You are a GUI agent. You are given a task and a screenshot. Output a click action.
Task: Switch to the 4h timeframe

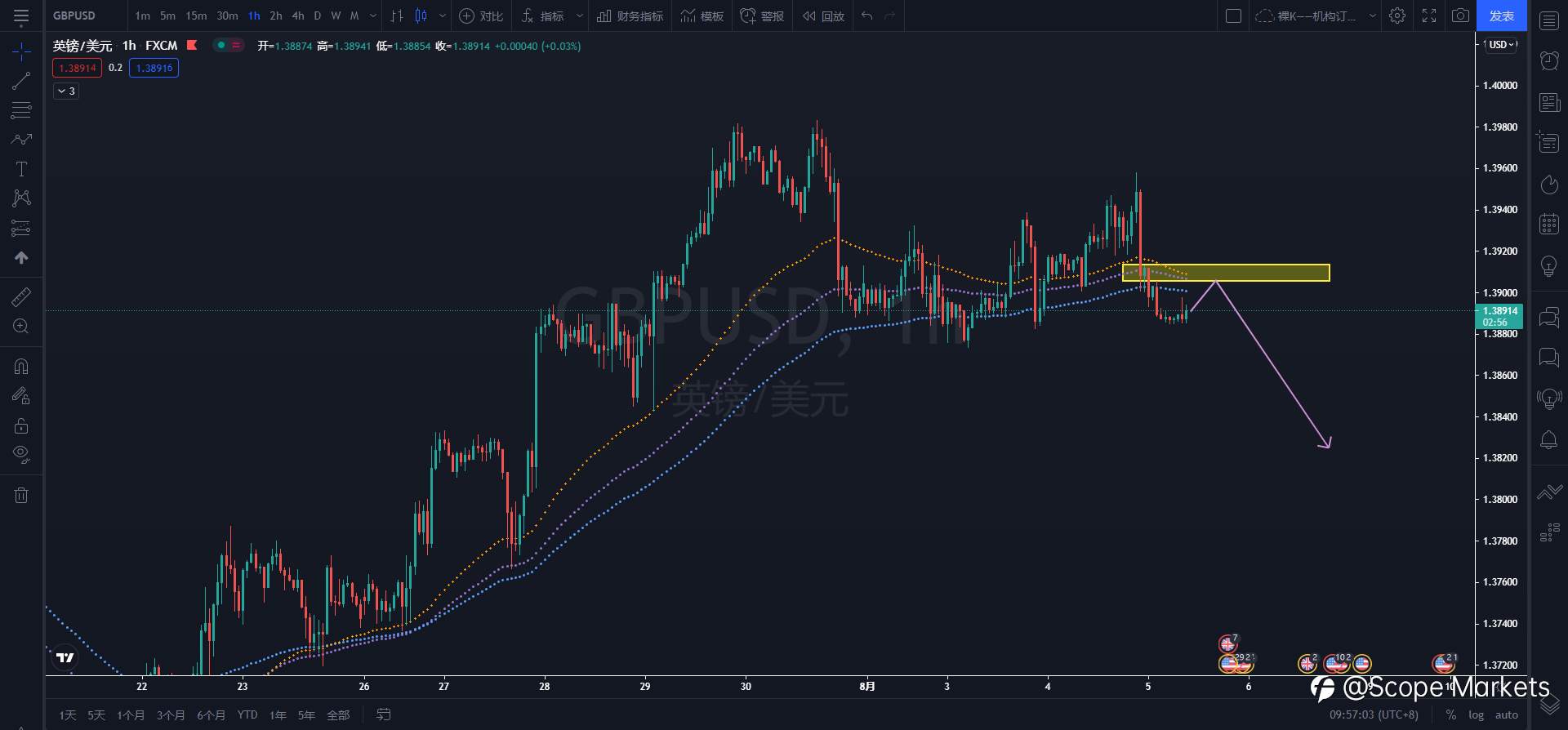click(x=298, y=16)
